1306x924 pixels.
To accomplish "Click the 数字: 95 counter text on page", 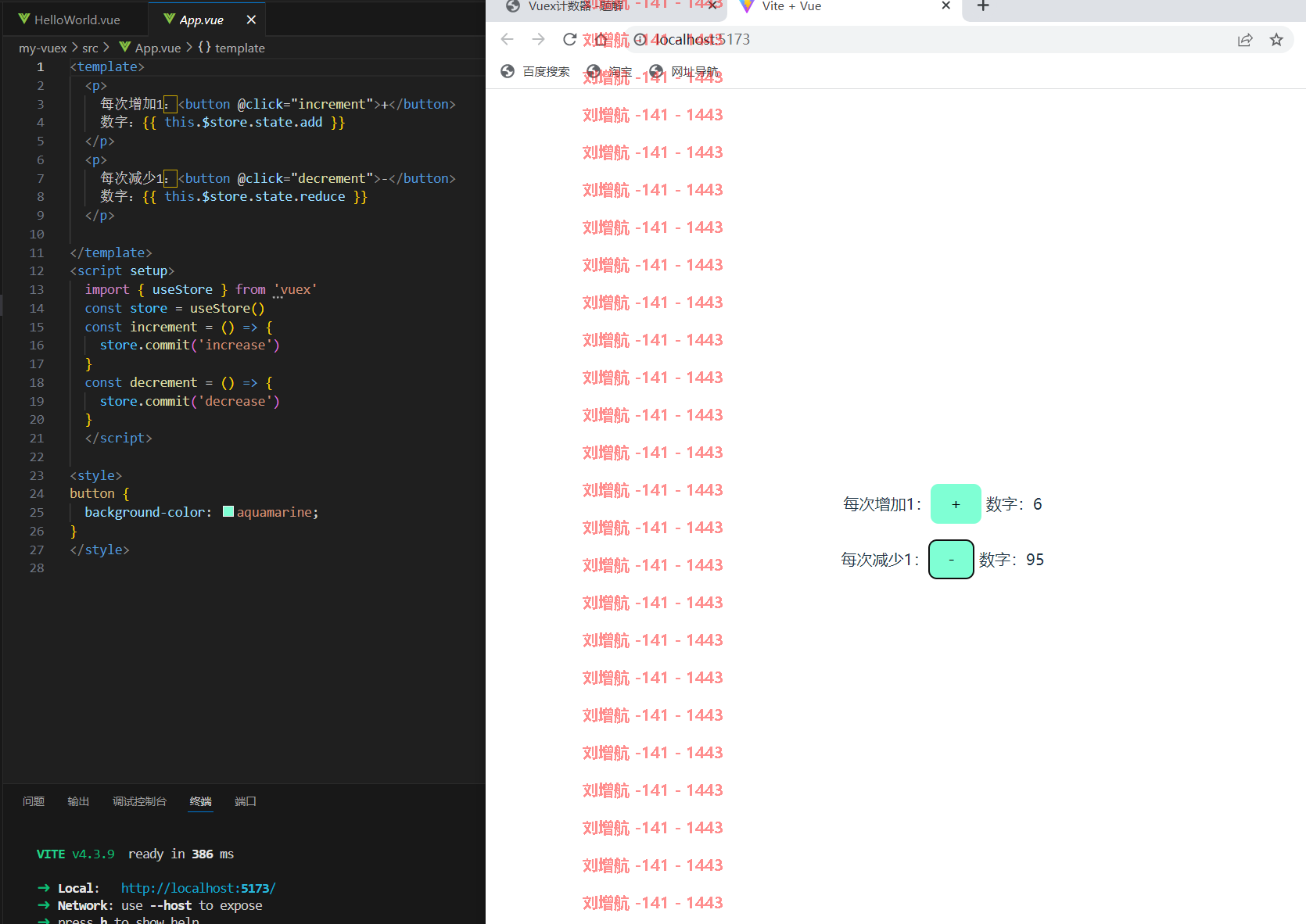I will pos(1011,560).
